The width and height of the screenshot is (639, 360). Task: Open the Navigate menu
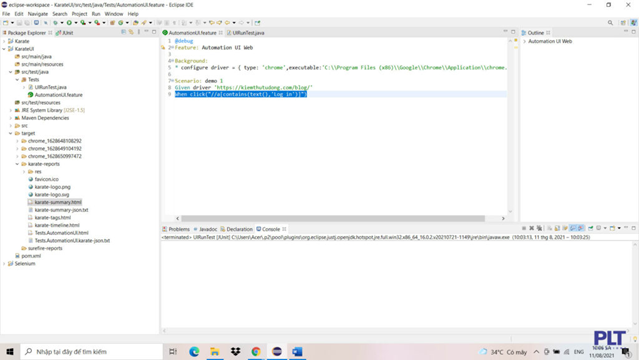point(37,14)
